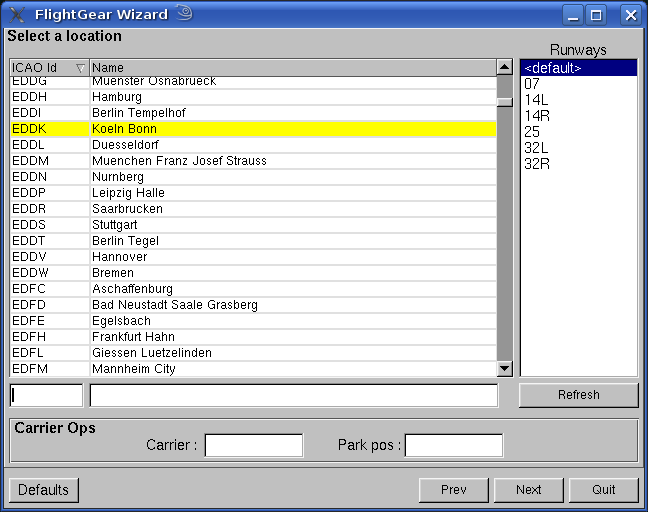648x512 pixels.
Task: Select runway 32L
Action: pyautogui.click(x=579, y=148)
